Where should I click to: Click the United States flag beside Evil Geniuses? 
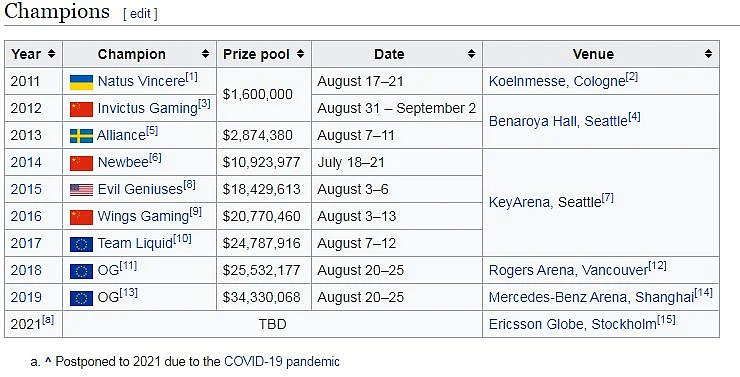[82, 190]
